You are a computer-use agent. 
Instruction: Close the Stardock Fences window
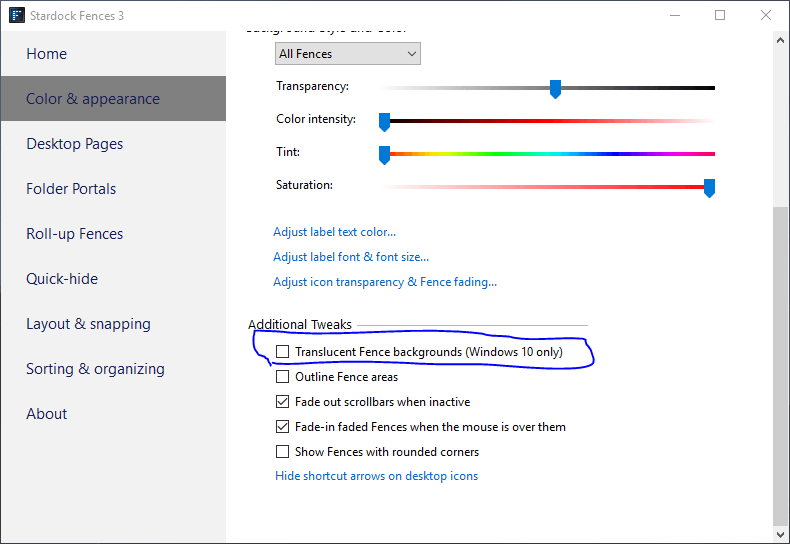(766, 16)
